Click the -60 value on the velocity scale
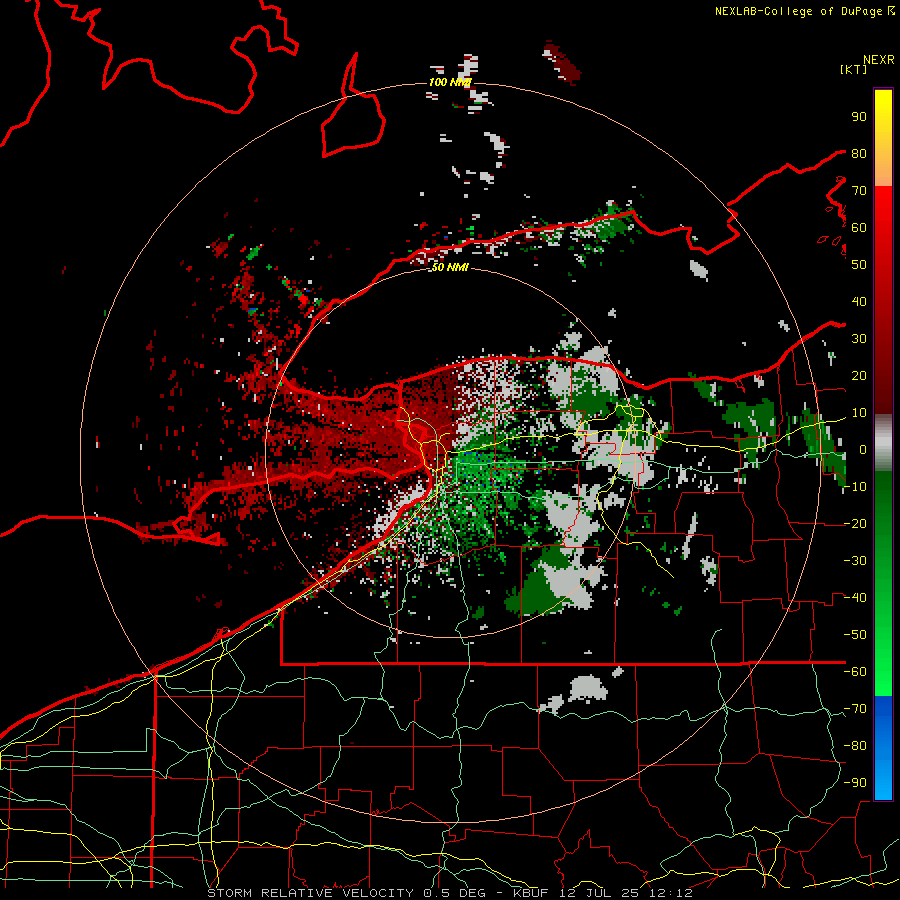900x900 pixels. point(855,672)
